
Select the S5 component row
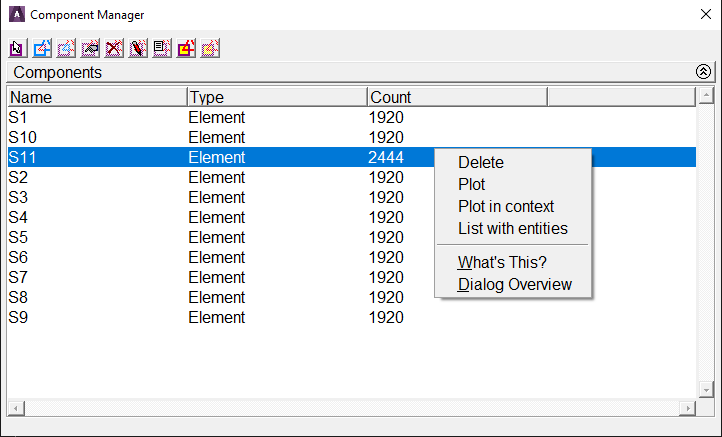pos(352,237)
